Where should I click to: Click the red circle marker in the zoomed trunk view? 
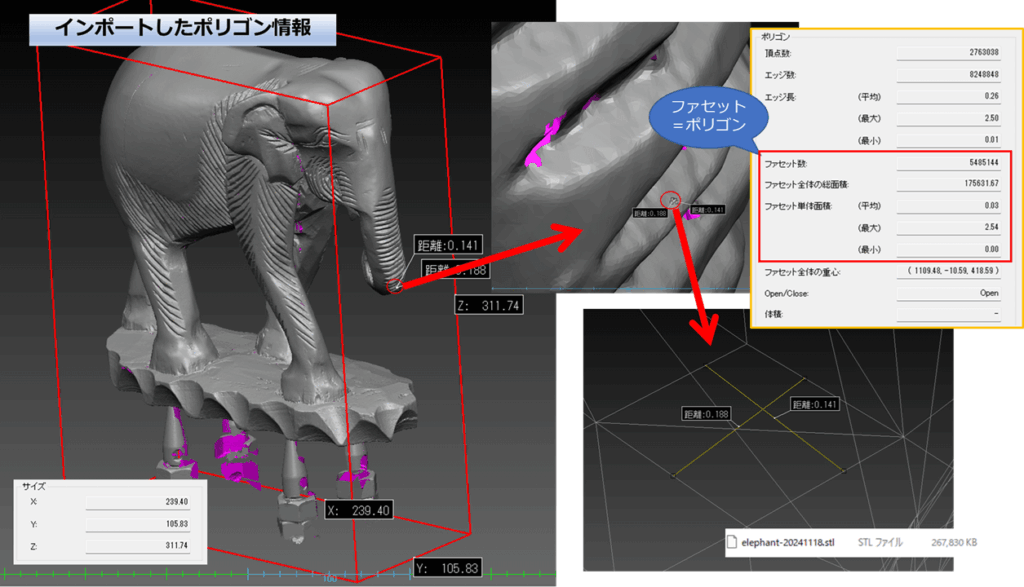coord(672,200)
